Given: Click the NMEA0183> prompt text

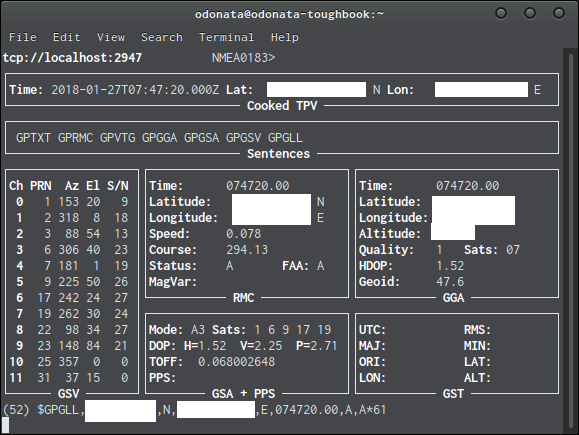Looking at the screenshot, I should 243,58.
